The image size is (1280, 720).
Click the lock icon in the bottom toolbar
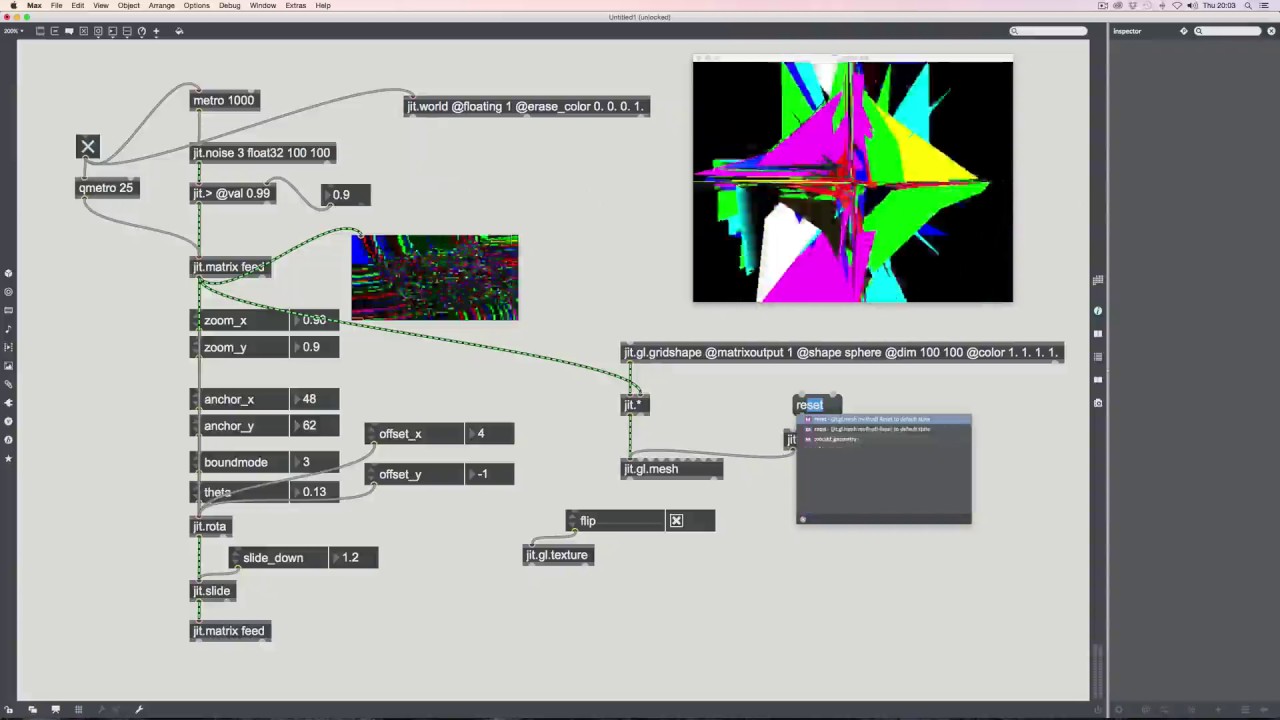click(x=9, y=710)
